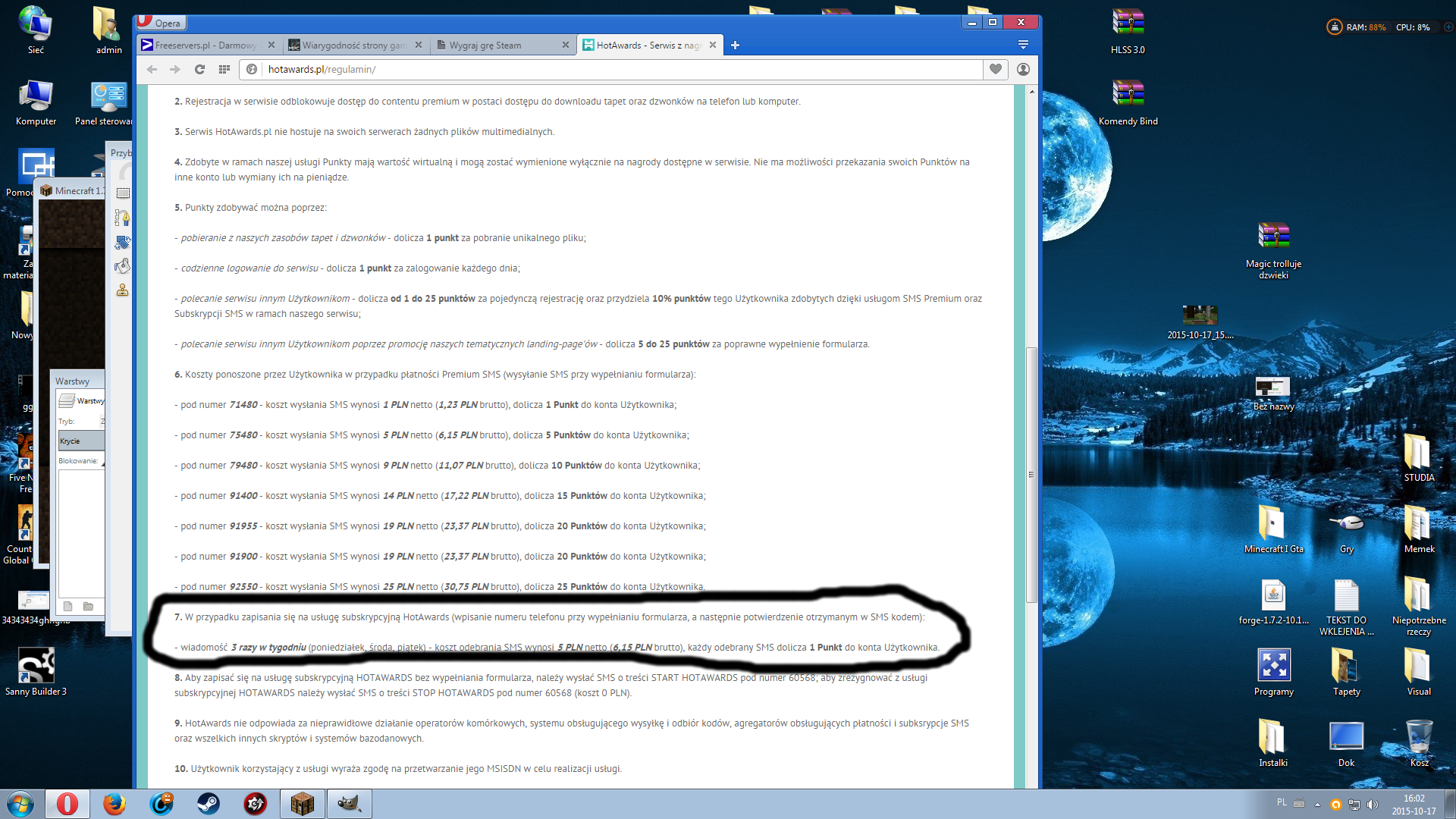1456x819 pixels.
Task: Open Magic trolluje dzwieki archive
Action: [x=1273, y=250]
